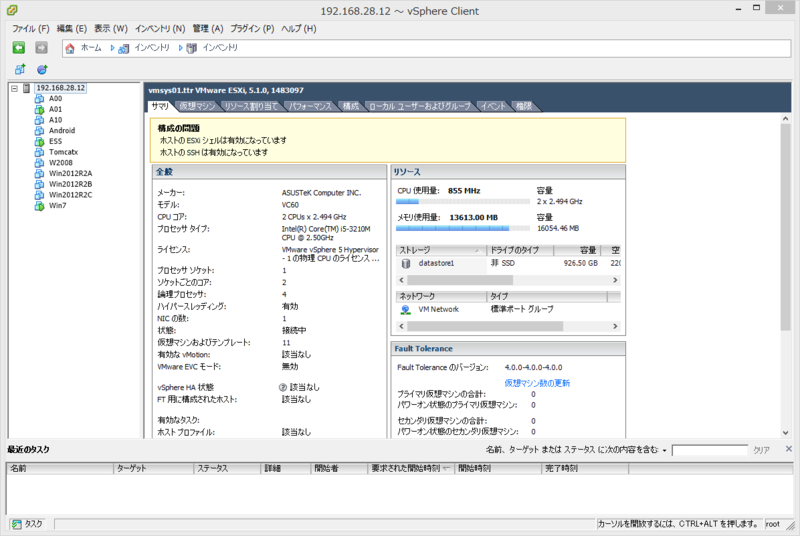800x536 pixels.
Task: Select the W2008 VM icon
Action: [39, 163]
